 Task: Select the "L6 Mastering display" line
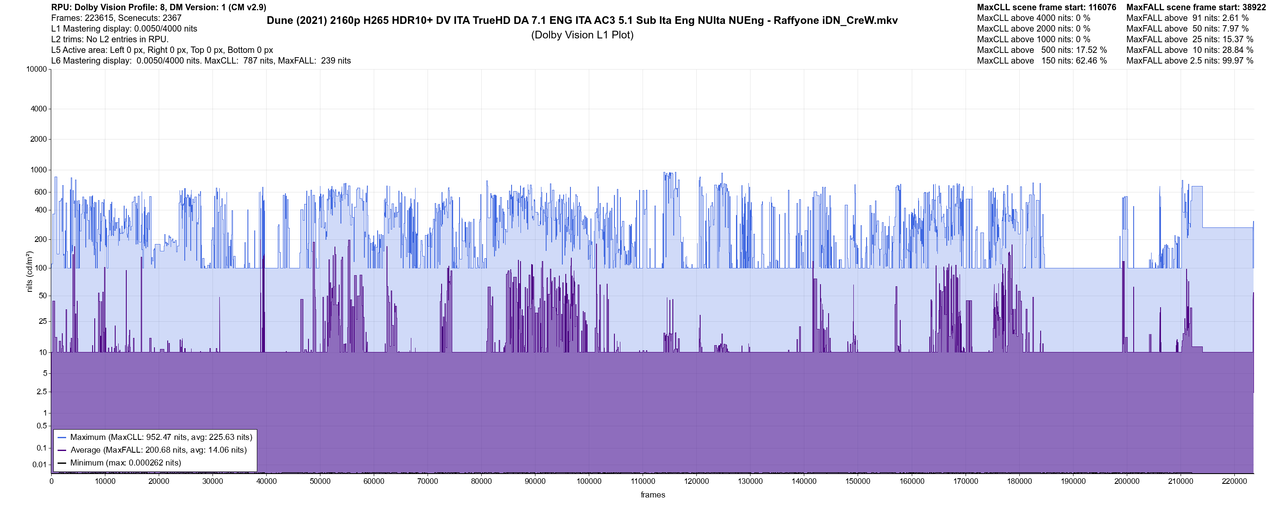pyautogui.click(x=200, y=61)
